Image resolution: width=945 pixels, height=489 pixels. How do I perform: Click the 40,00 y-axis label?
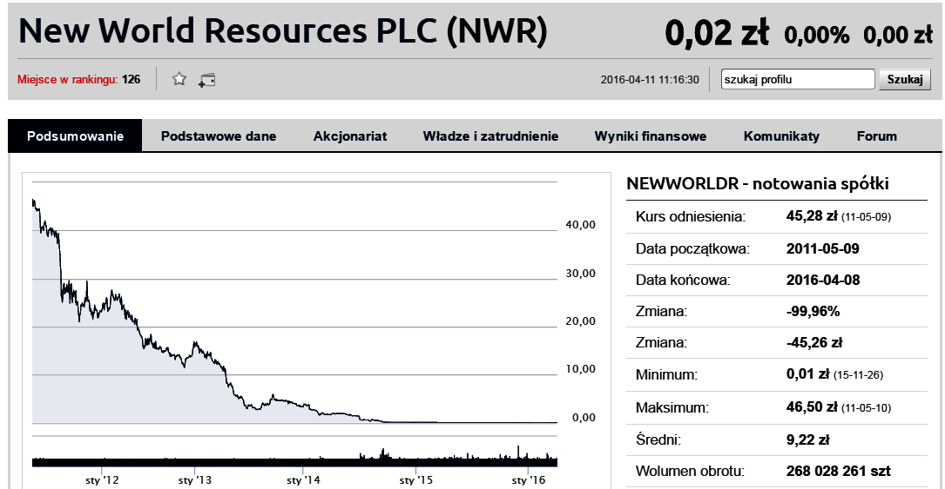(581, 225)
